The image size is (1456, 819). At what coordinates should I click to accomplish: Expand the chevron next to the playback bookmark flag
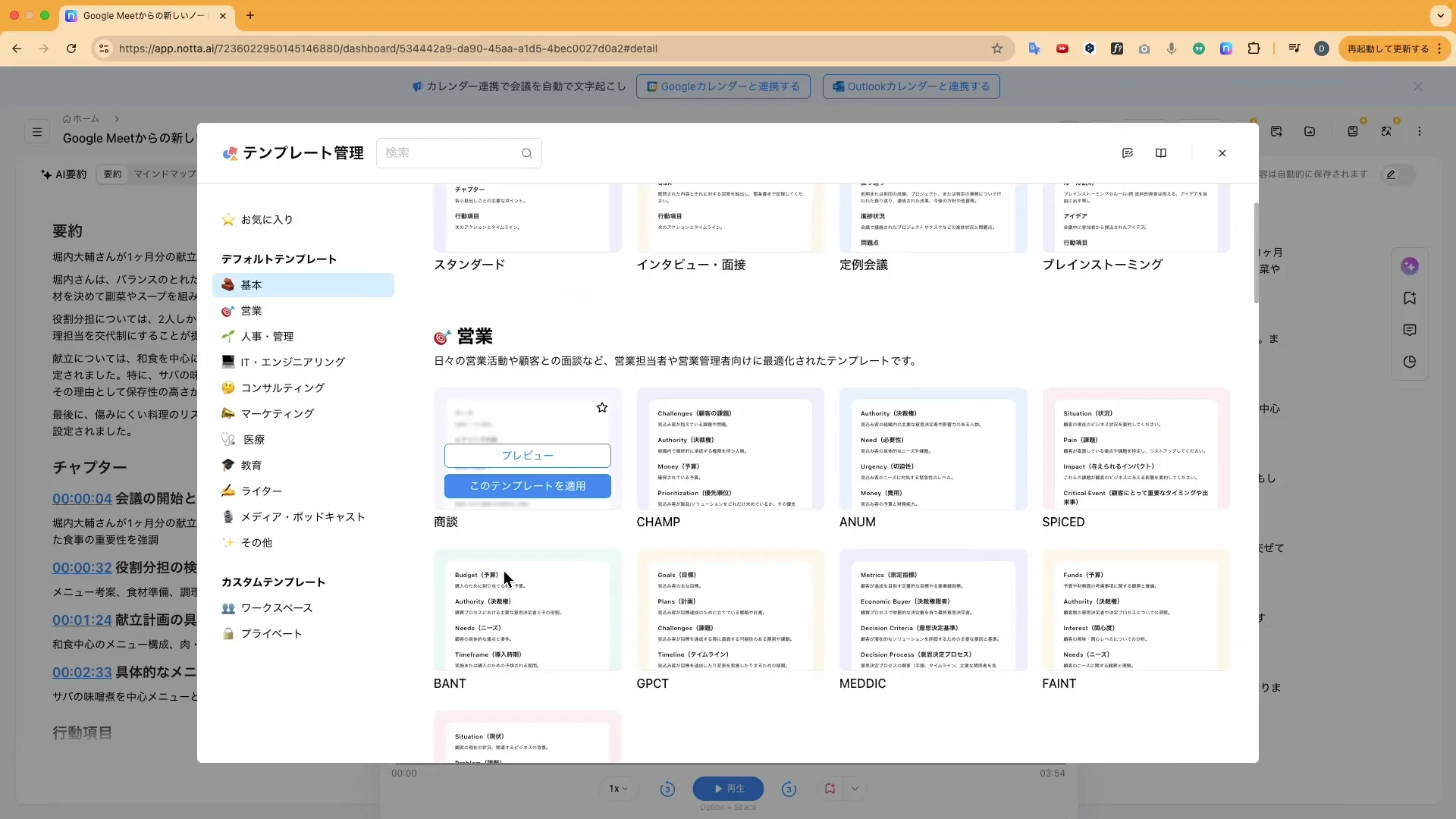click(855, 789)
